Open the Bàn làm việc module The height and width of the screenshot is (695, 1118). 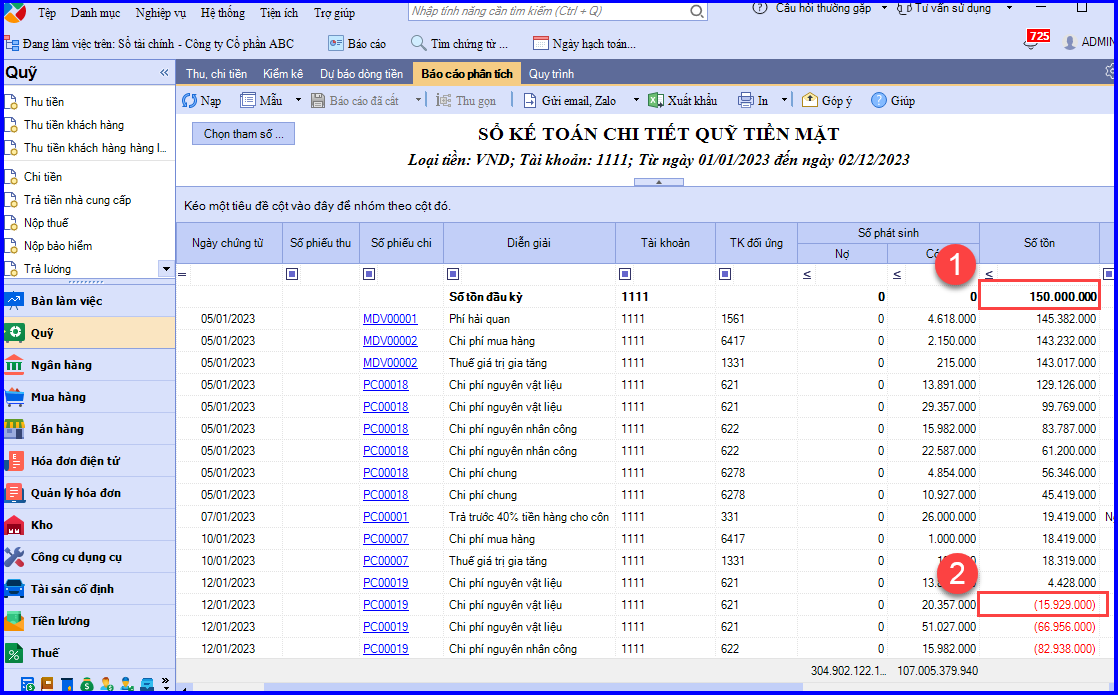point(89,301)
